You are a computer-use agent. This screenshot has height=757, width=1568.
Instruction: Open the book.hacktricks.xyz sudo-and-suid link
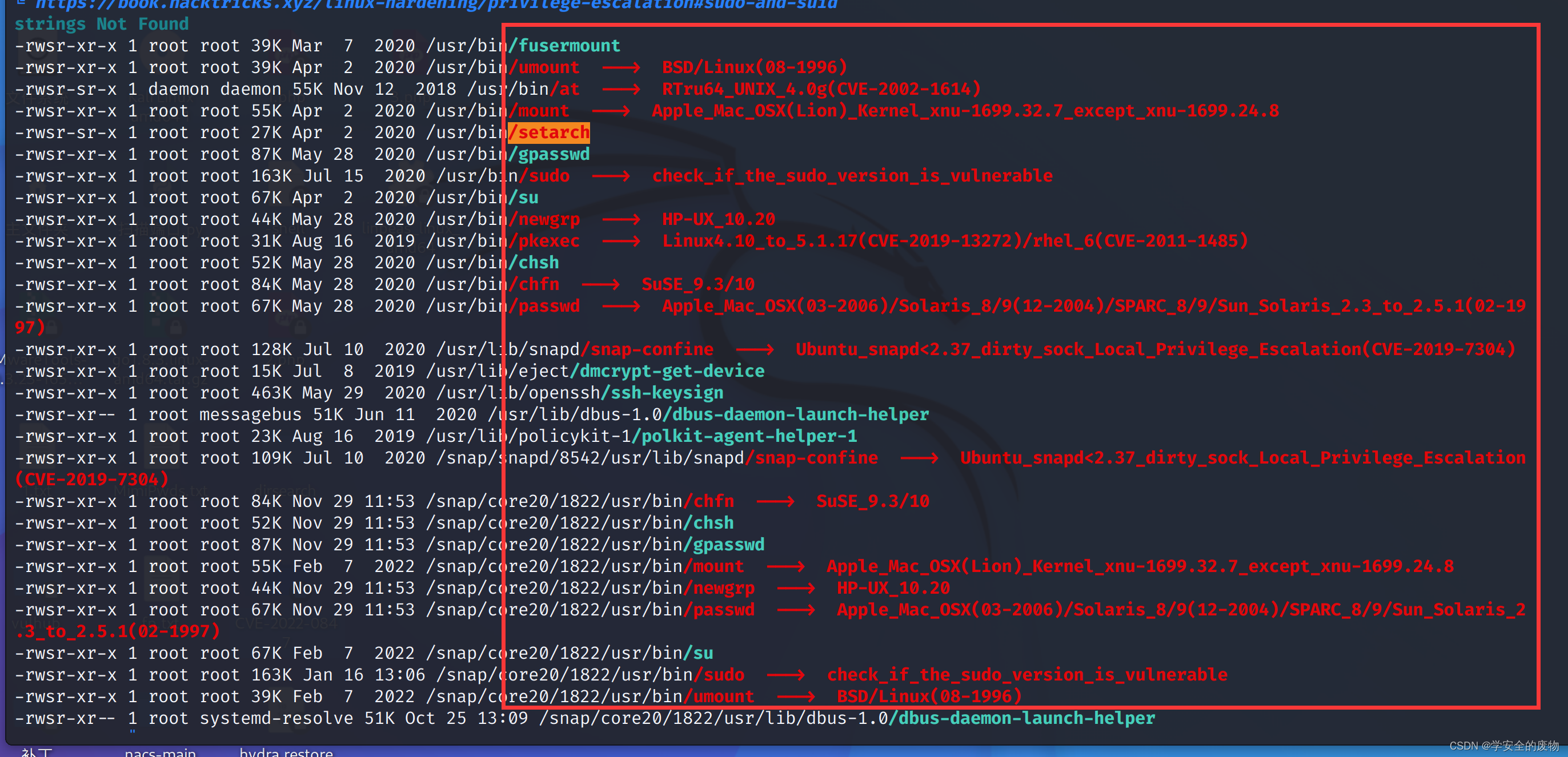436,5
